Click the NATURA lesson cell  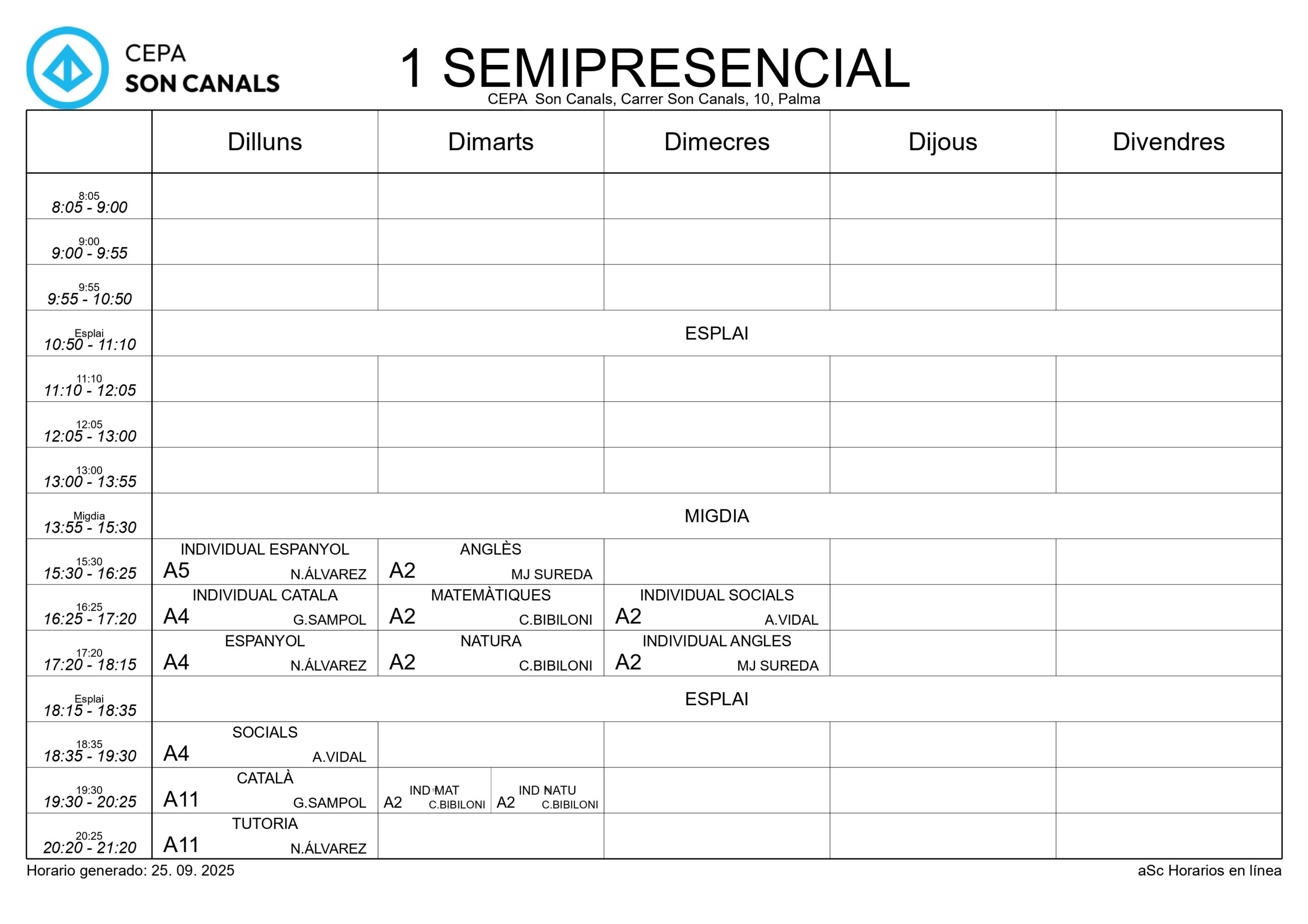pyautogui.click(x=491, y=653)
